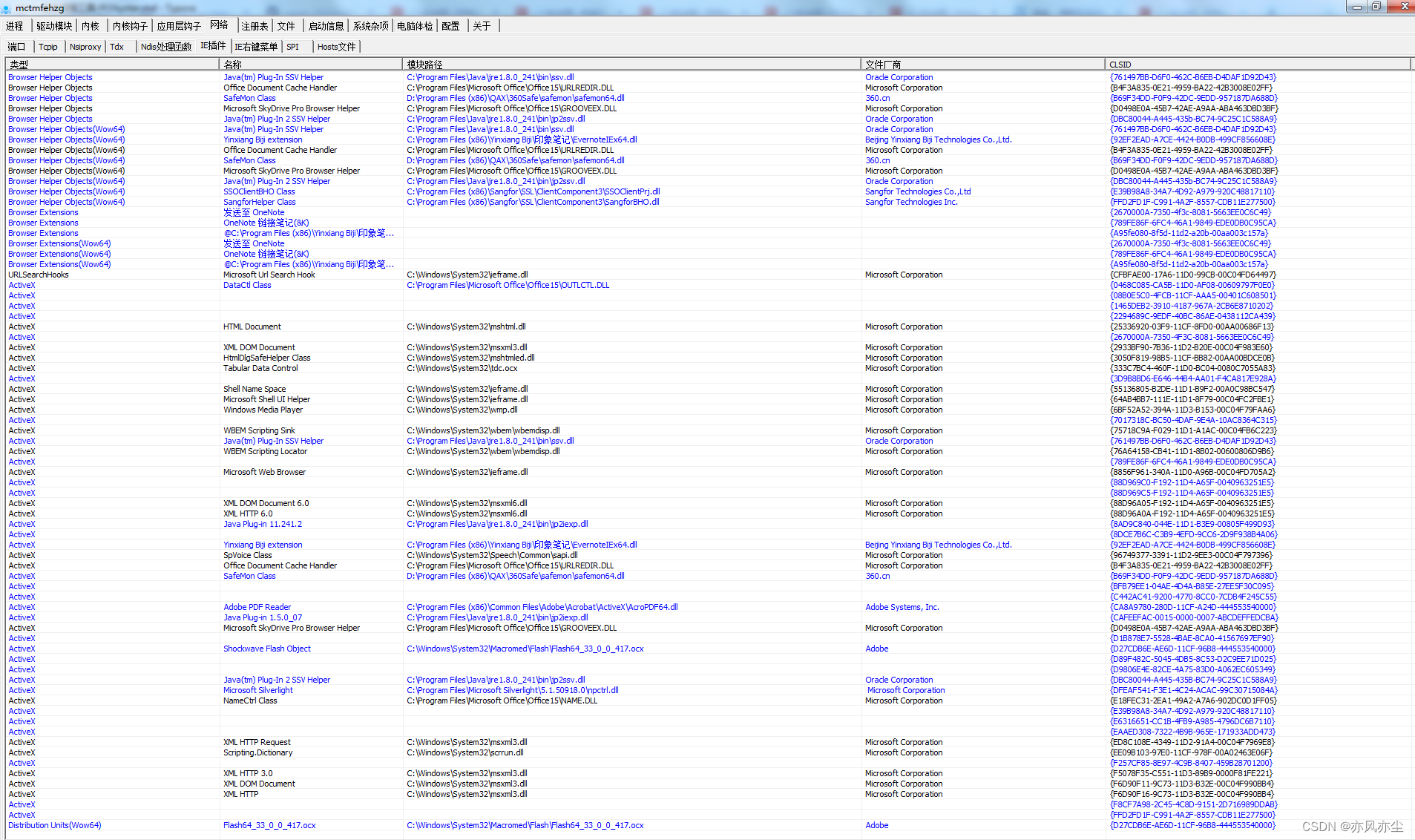Image resolution: width=1415 pixels, height=840 pixels.
Task: Sort by the 名称 column header
Action: pos(311,65)
